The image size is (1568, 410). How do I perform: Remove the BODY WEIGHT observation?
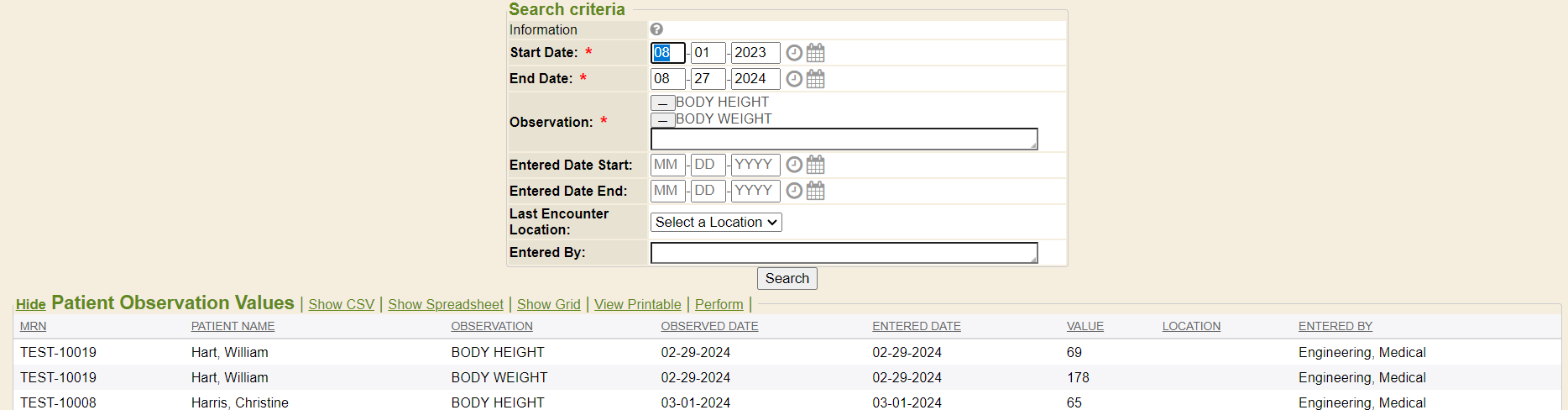tap(662, 119)
